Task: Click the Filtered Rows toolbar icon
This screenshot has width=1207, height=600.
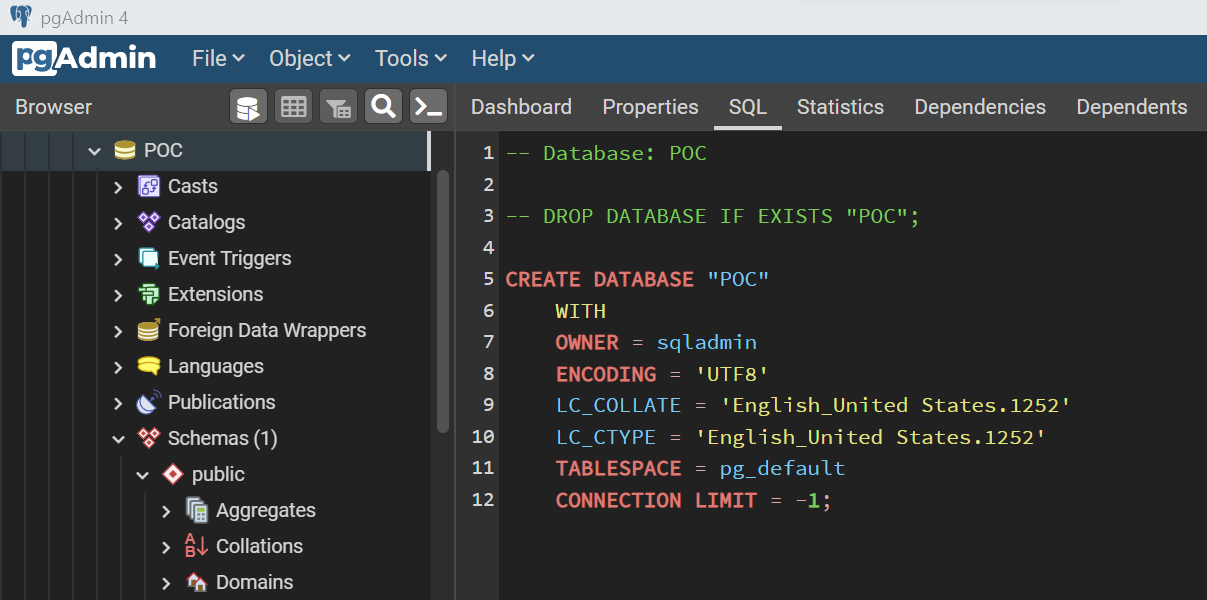Action: point(339,107)
